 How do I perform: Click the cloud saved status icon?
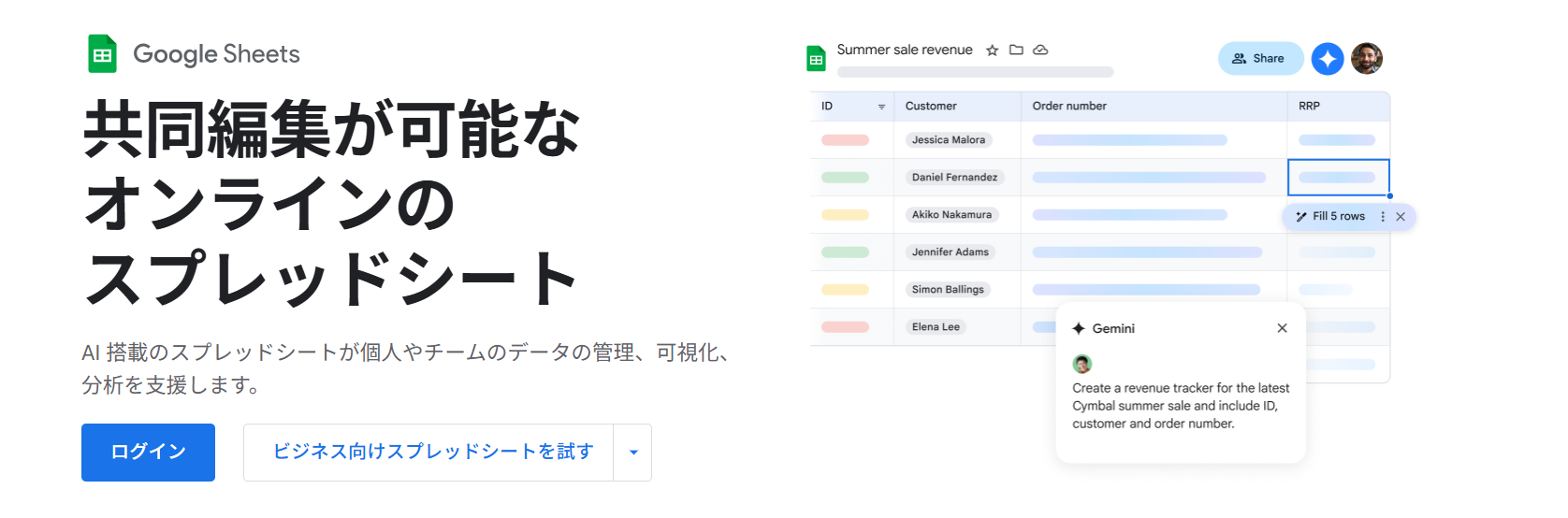pyautogui.click(x=1040, y=50)
